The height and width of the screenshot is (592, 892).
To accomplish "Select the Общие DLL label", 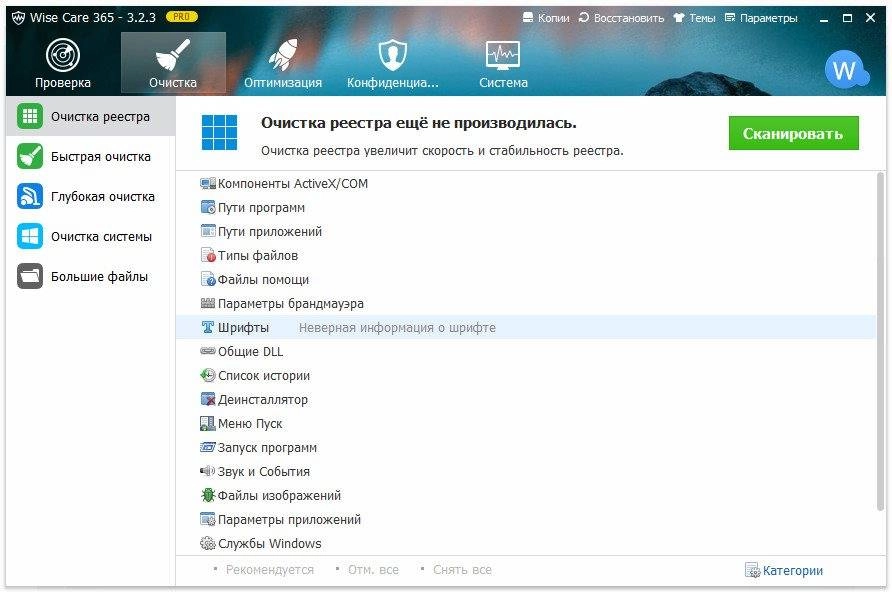I will (250, 351).
